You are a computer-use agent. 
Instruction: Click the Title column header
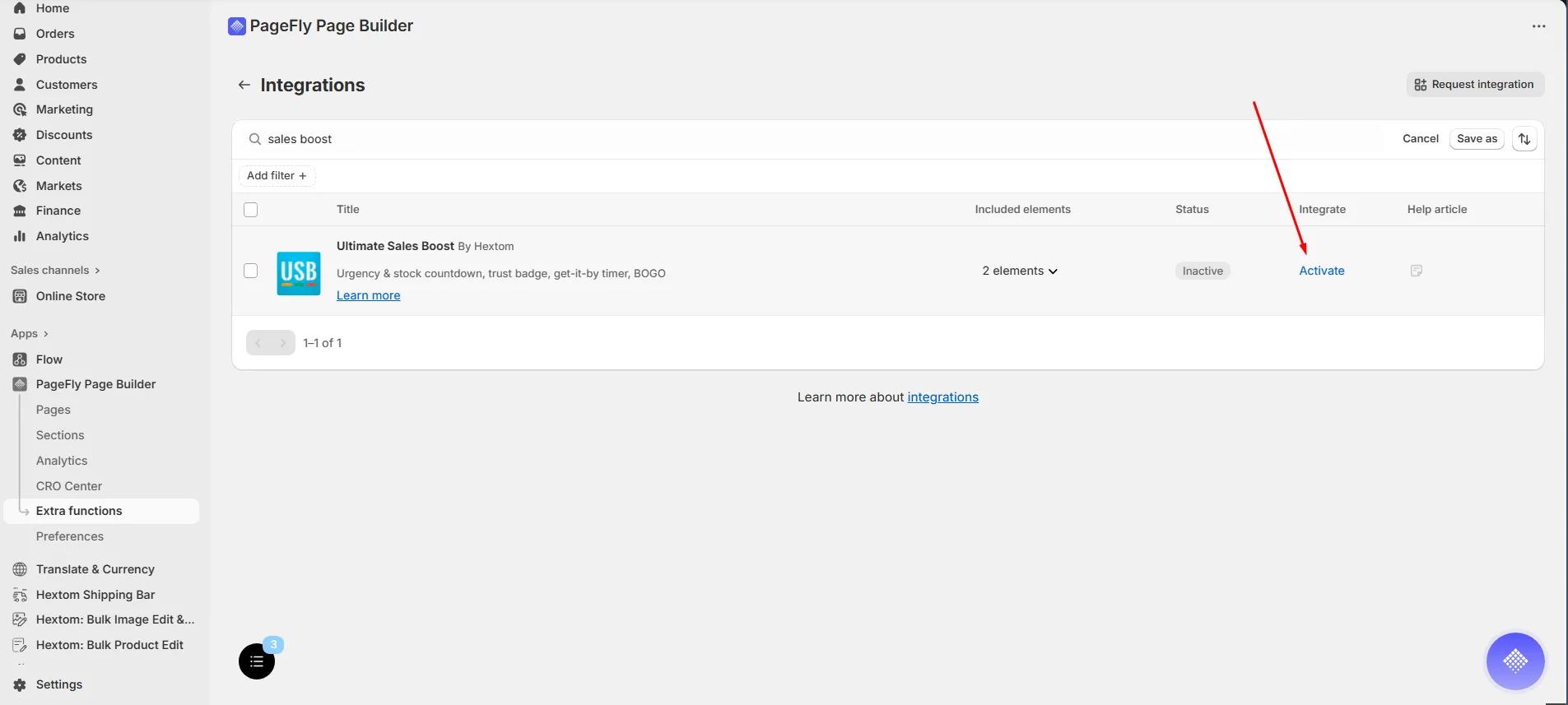(348, 210)
